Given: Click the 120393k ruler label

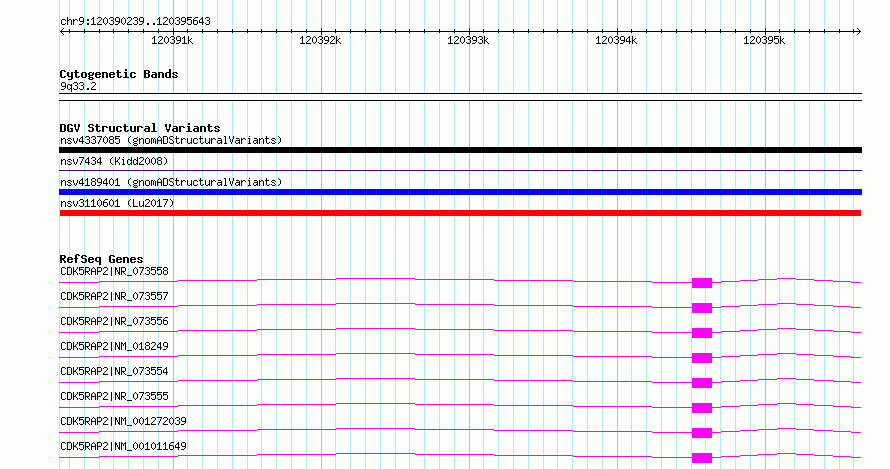Looking at the screenshot, I should point(468,40).
